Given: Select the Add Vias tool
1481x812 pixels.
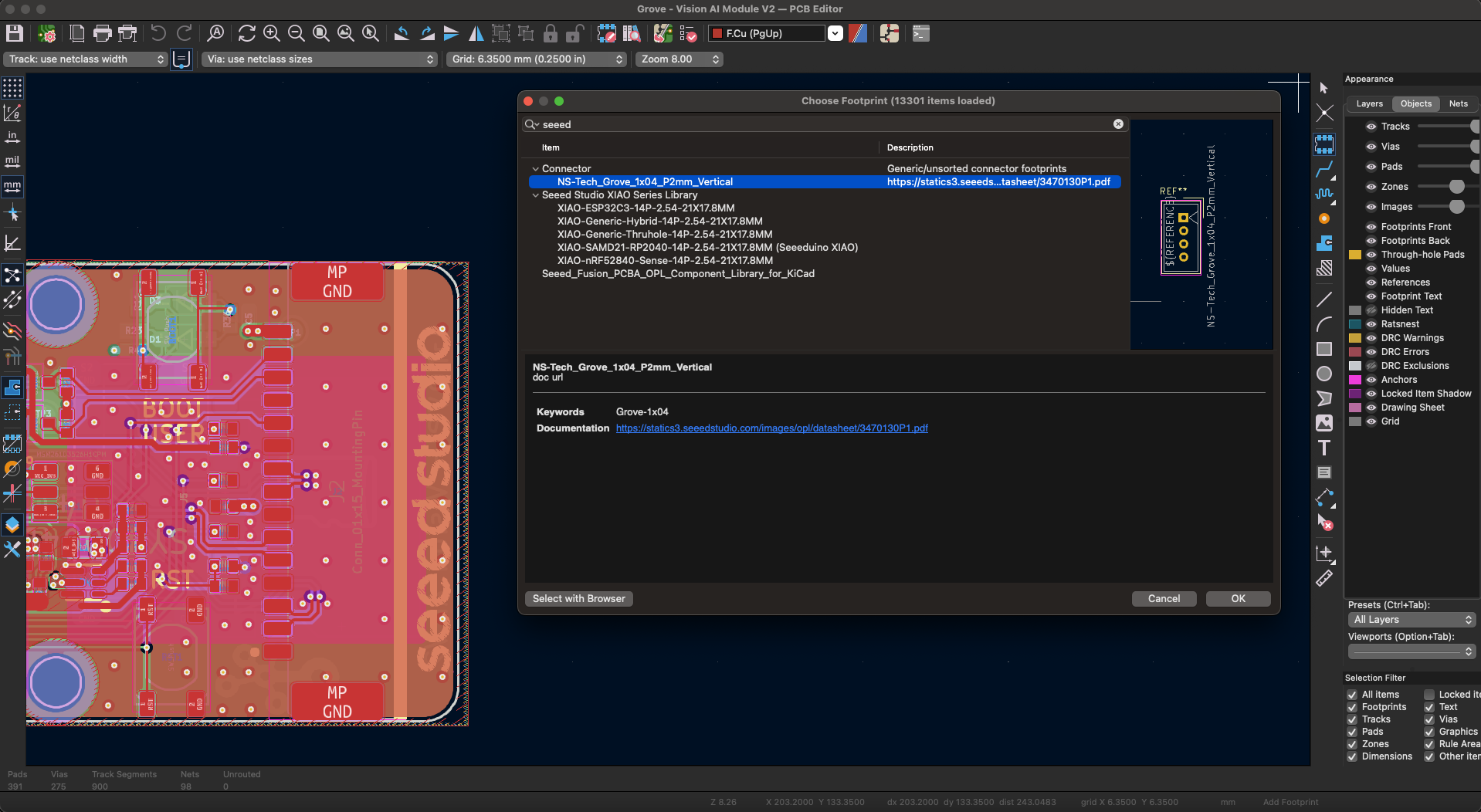Looking at the screenshot, I should [x=1324, y=218].
